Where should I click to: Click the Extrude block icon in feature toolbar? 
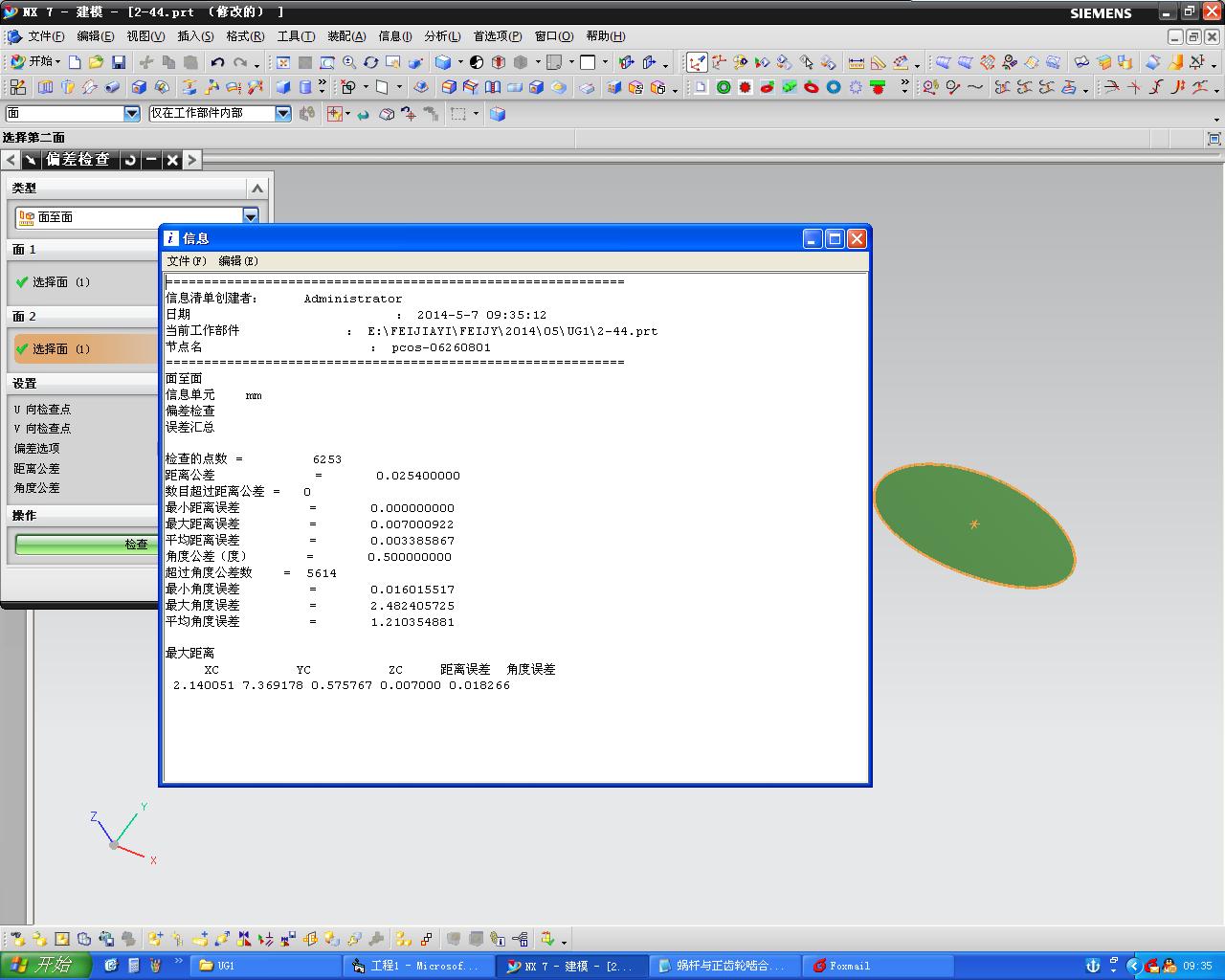(283, 87)
